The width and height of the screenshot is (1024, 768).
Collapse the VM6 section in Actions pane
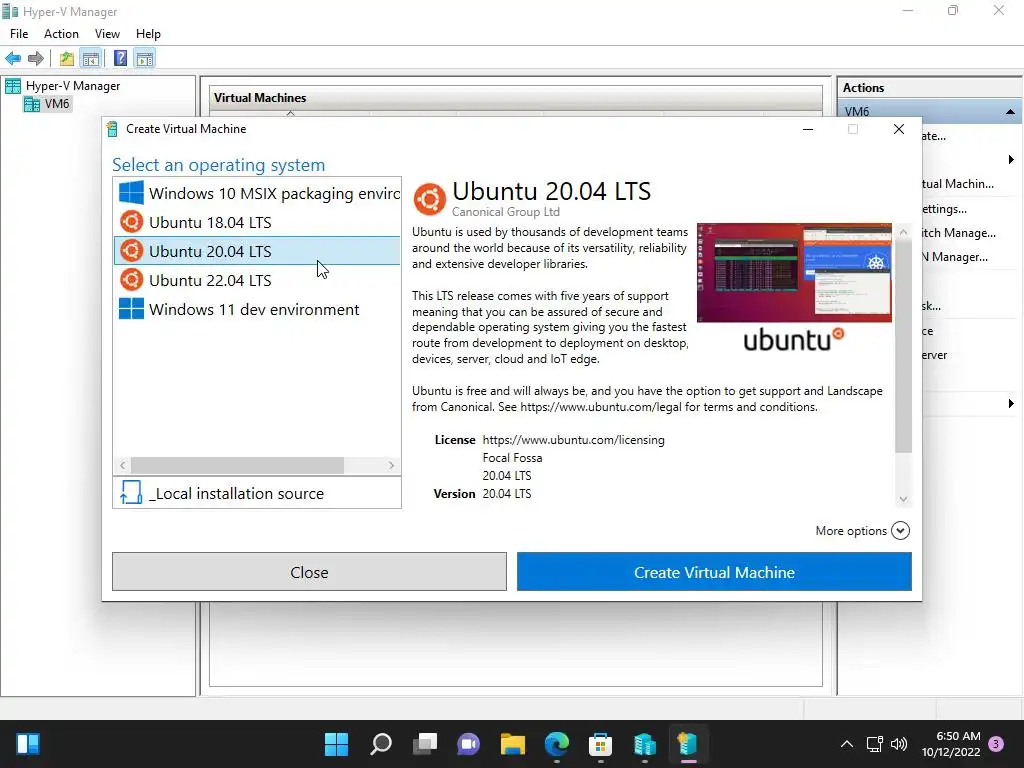pos(1010,112)
